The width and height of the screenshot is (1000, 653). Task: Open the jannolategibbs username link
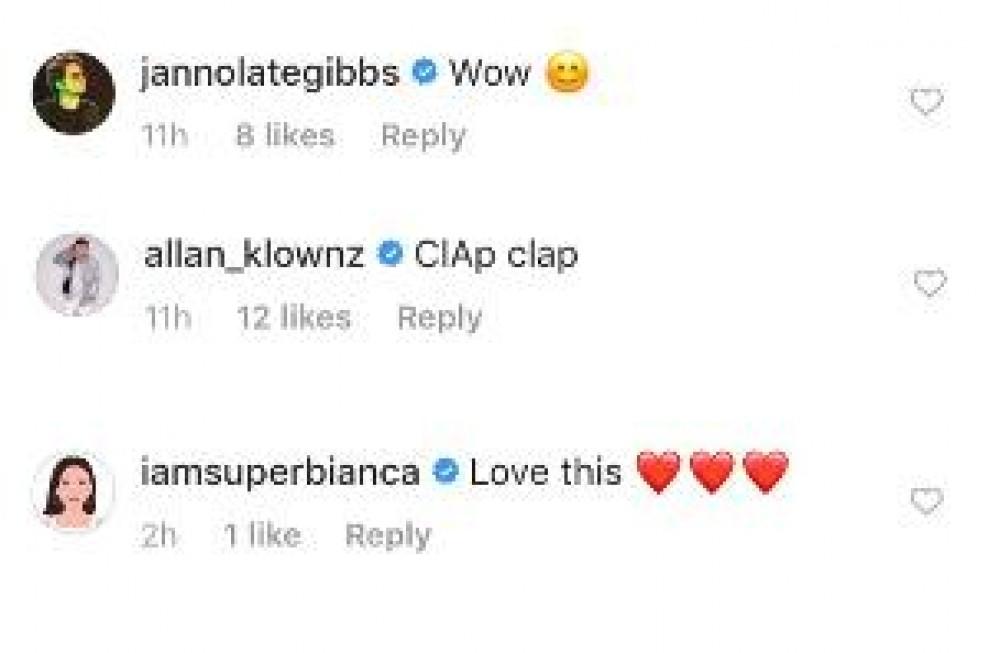[270, 73]
